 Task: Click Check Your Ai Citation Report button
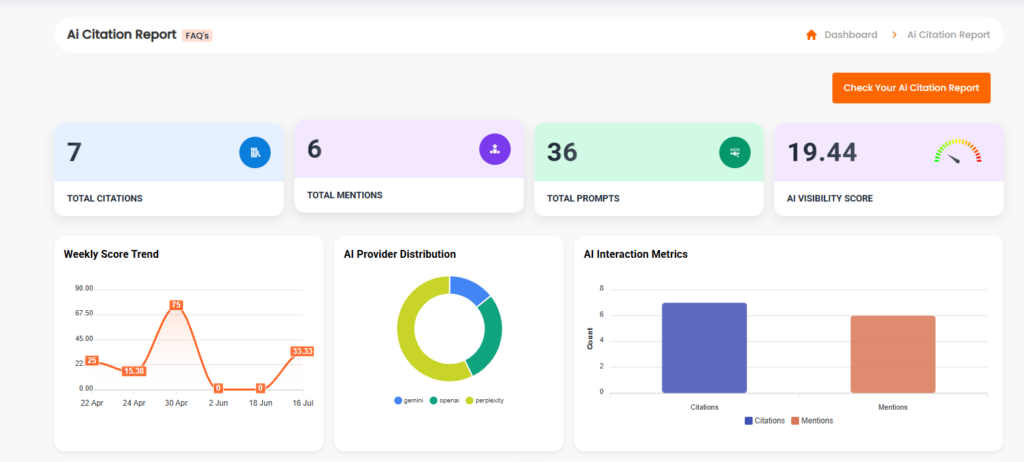pos(911,88)
